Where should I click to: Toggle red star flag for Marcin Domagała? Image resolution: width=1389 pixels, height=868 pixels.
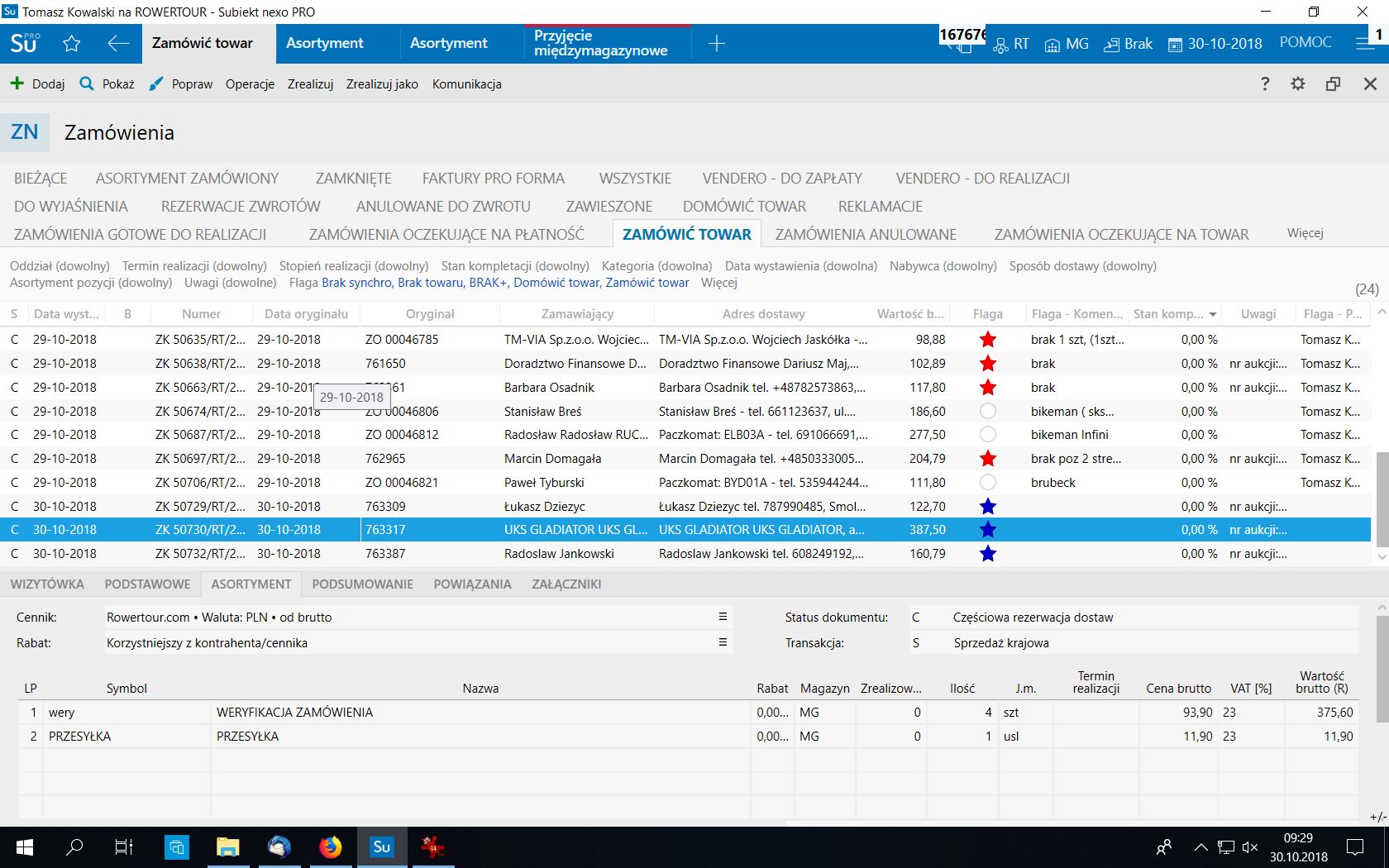click(987, 459)
